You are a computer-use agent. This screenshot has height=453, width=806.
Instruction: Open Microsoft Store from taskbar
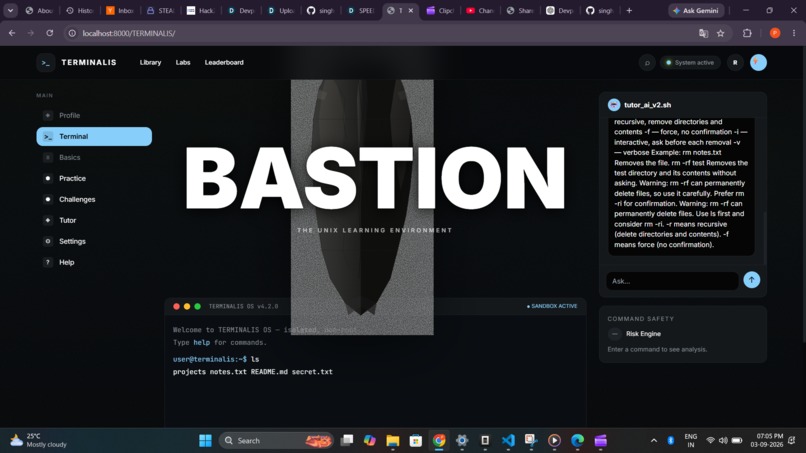pos(415,441)
